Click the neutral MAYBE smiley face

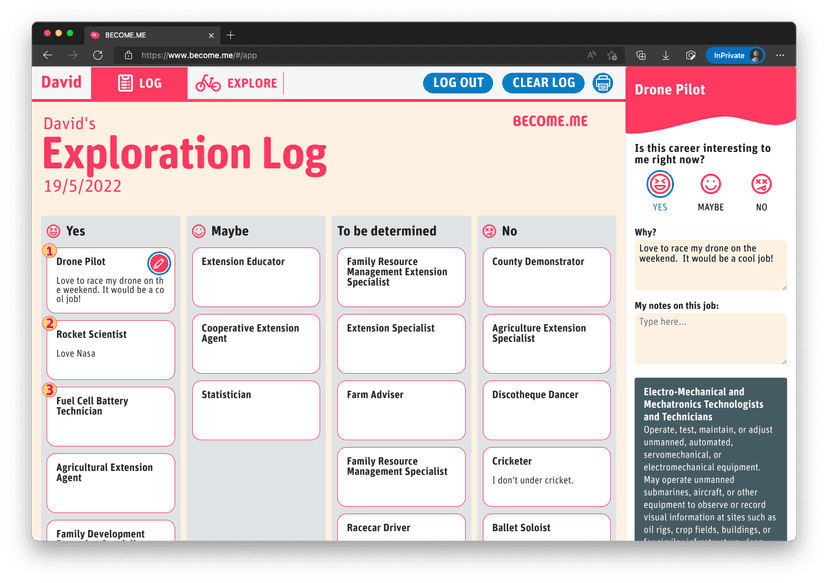click(710, 182)
